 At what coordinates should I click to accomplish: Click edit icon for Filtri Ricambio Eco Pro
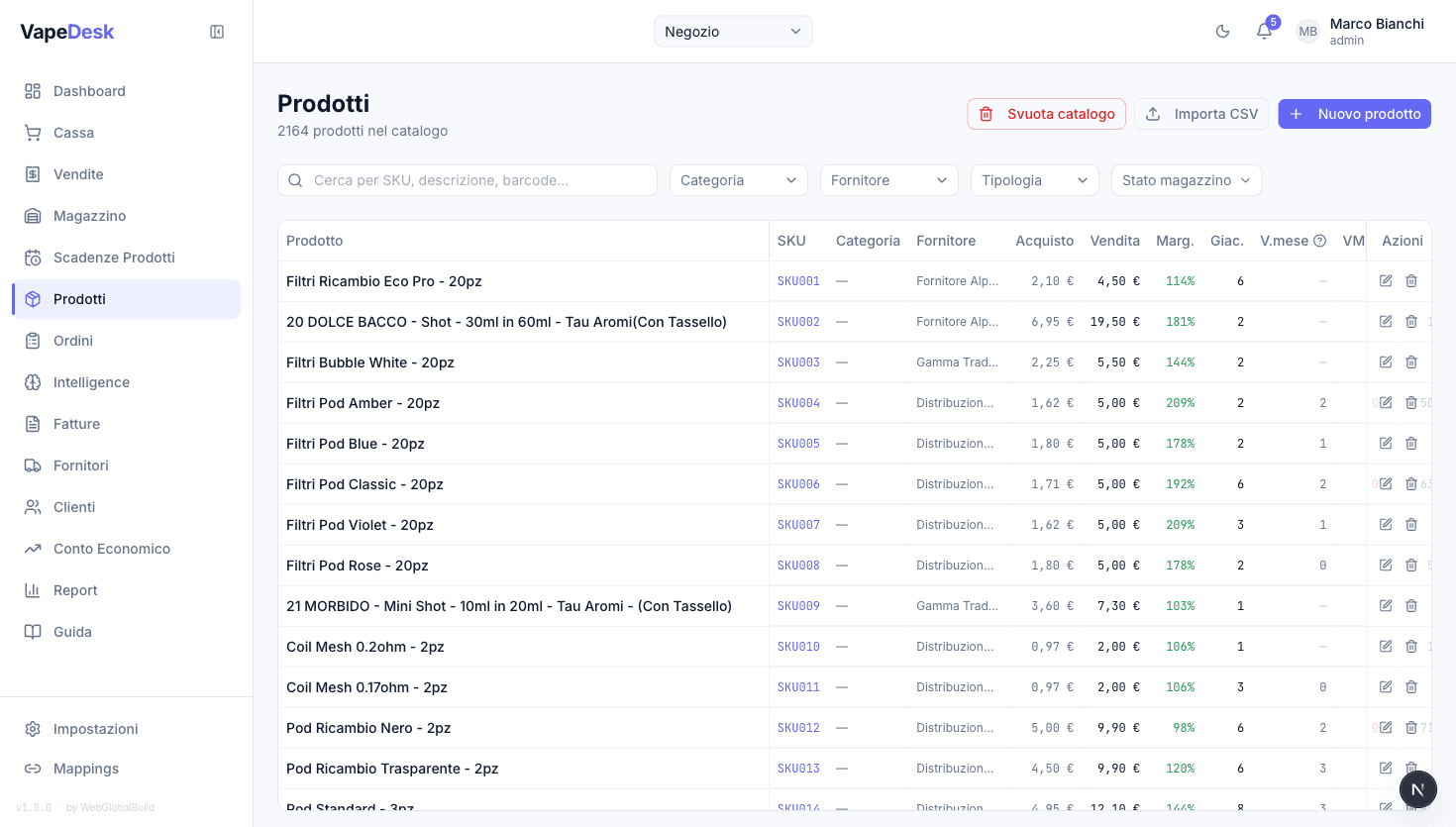coord(1386,281)
